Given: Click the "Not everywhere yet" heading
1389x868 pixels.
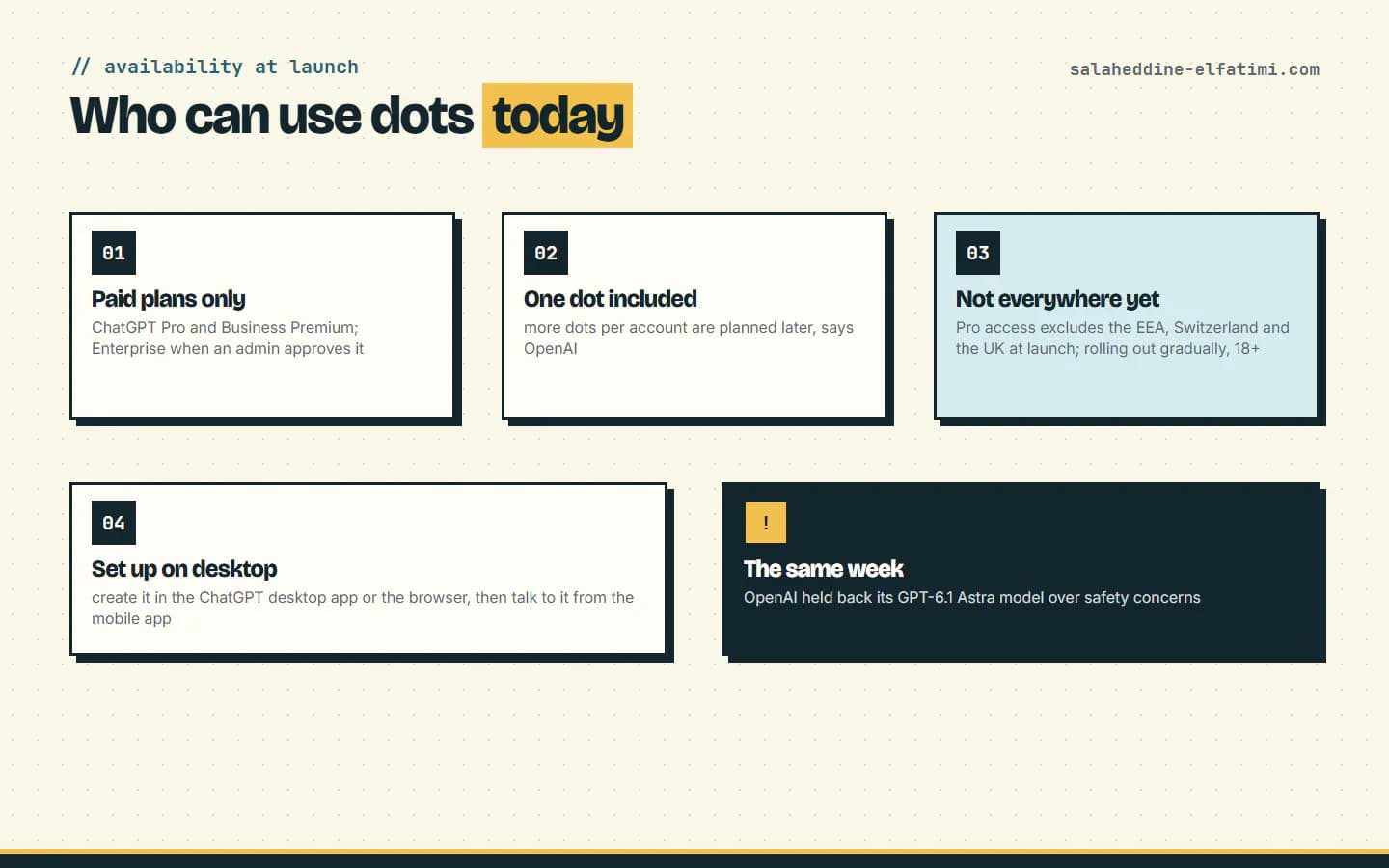Looking at the screenshot, I should 1057,299.
